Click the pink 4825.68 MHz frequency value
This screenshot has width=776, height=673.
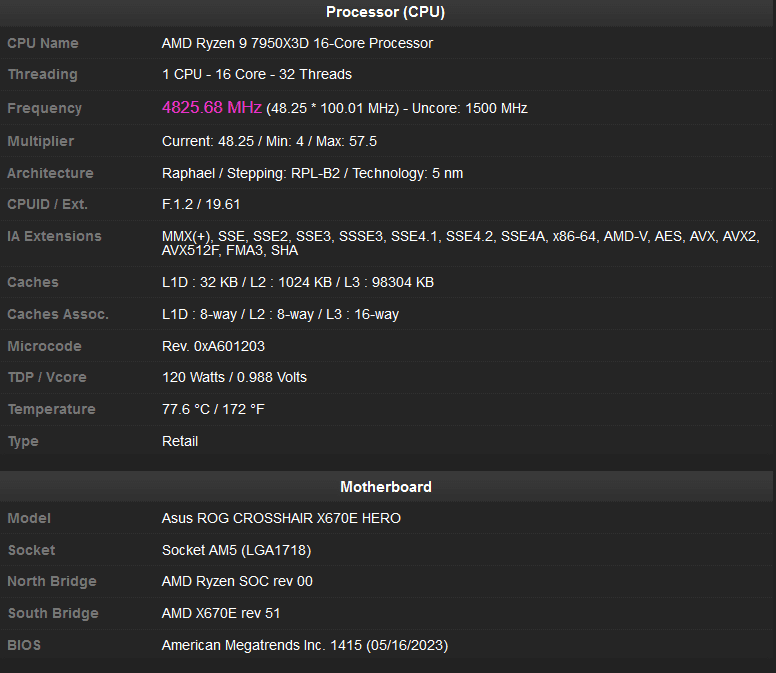tap(212, 107)
